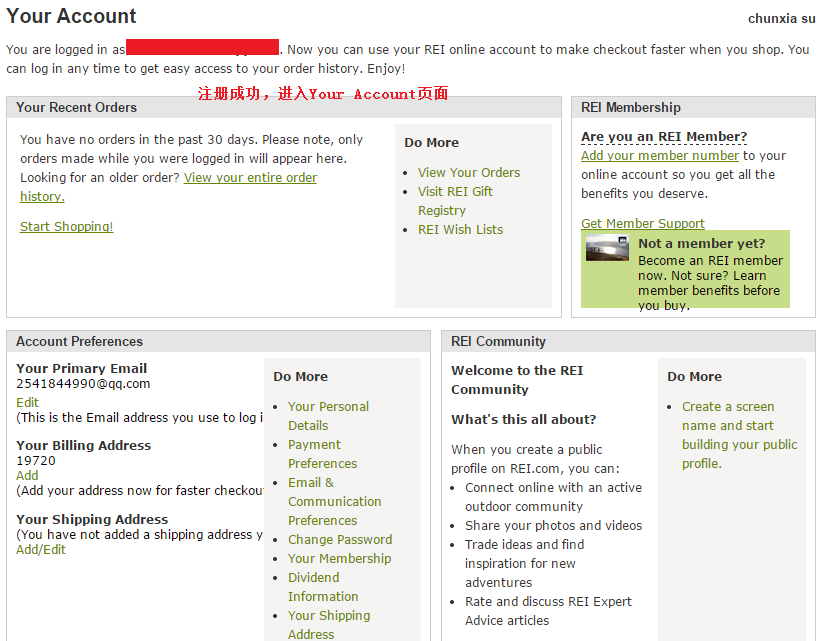Click the Start Shopping! link
Viewport: 821px width, 641px height.
click(x=66, y=227)
